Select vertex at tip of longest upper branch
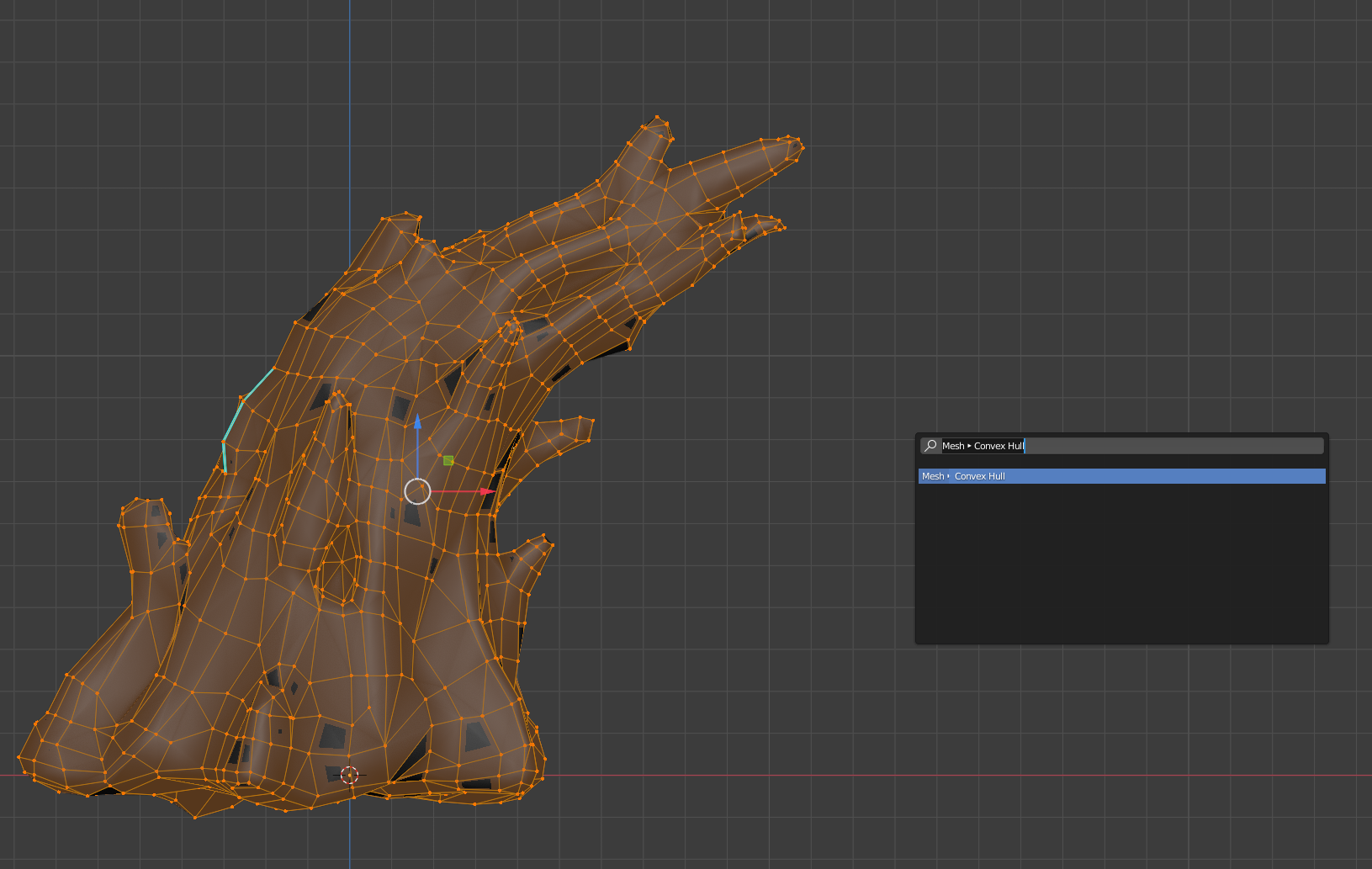Image resolution: width=1372 pixels, height=869 pixels. pos(803,147)
